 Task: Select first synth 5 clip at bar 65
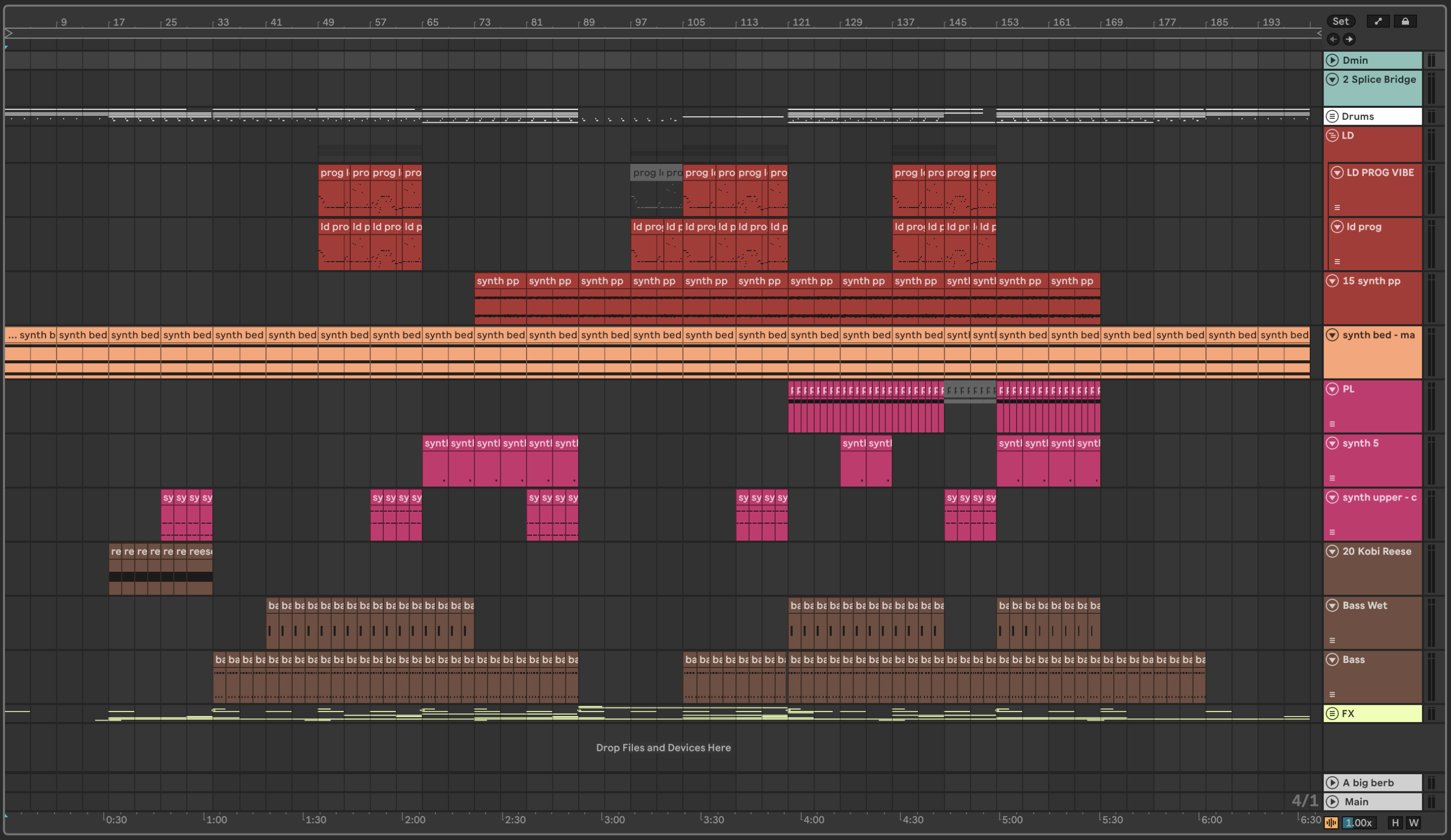[x=435, y=460]
